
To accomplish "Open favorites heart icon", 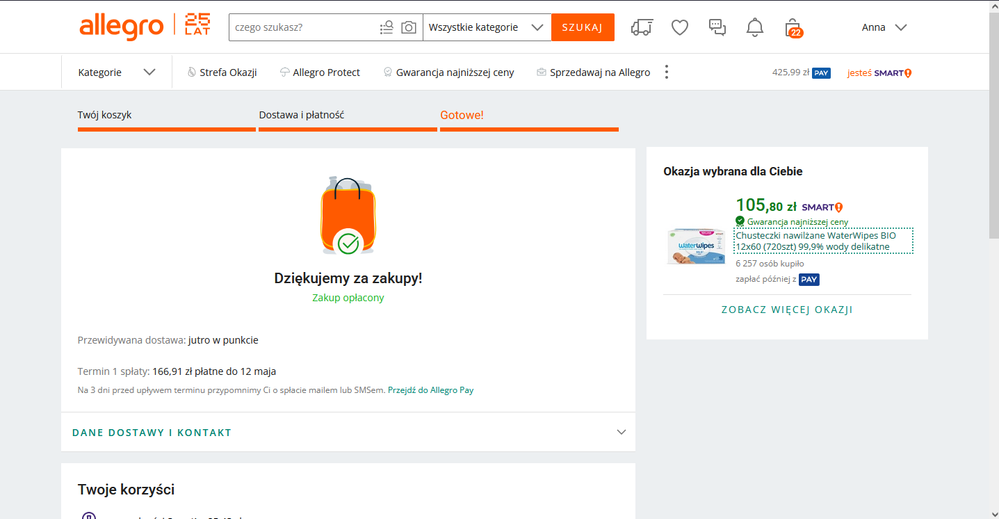I will tap(680, 28).
